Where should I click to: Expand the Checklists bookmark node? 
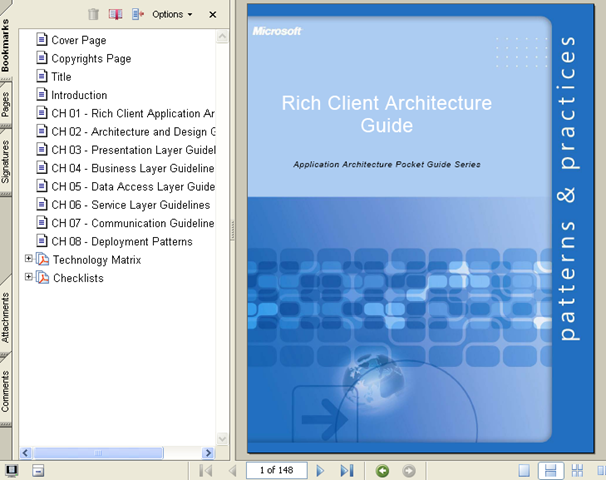point(28,276)
